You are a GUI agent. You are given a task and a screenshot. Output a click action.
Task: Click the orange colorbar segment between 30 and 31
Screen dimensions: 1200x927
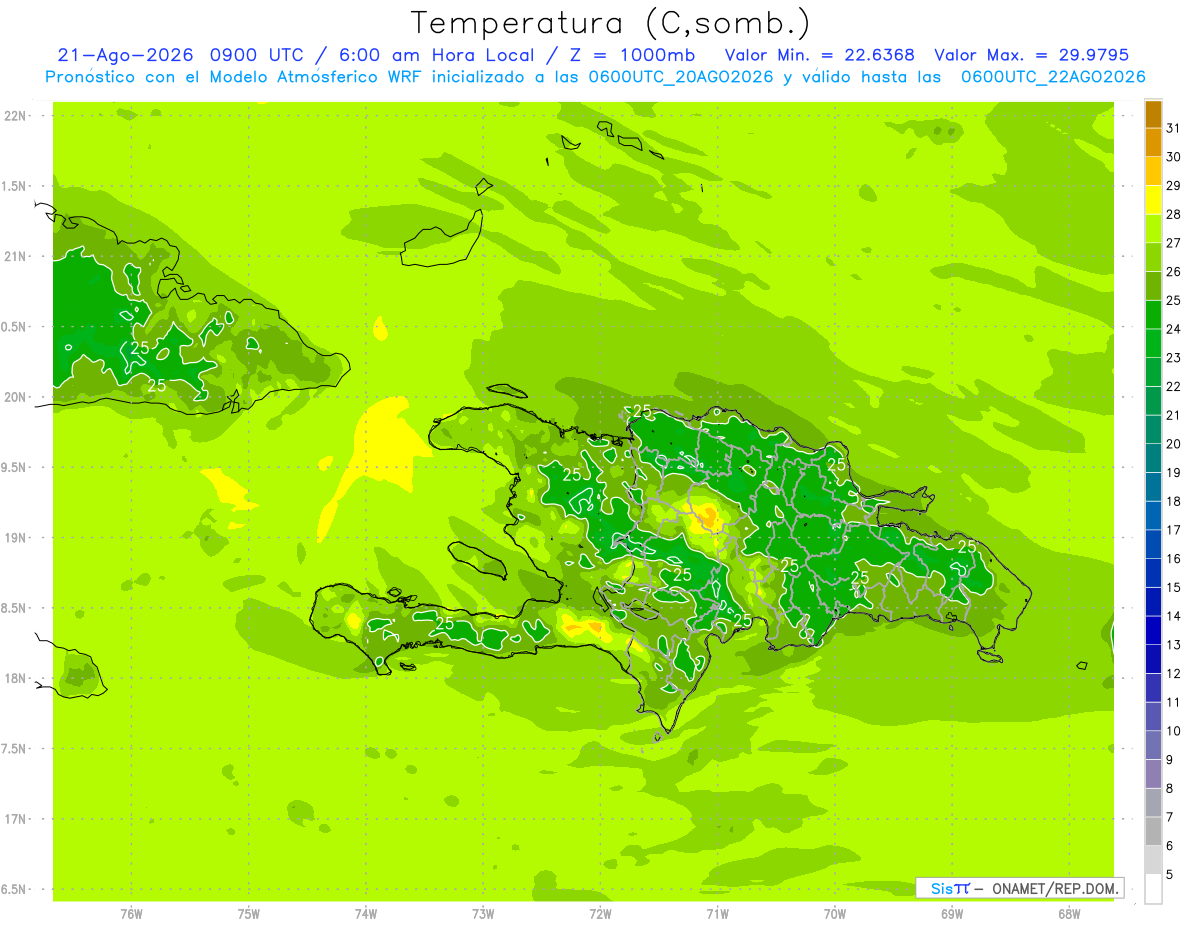click(x=1153, y=143)
